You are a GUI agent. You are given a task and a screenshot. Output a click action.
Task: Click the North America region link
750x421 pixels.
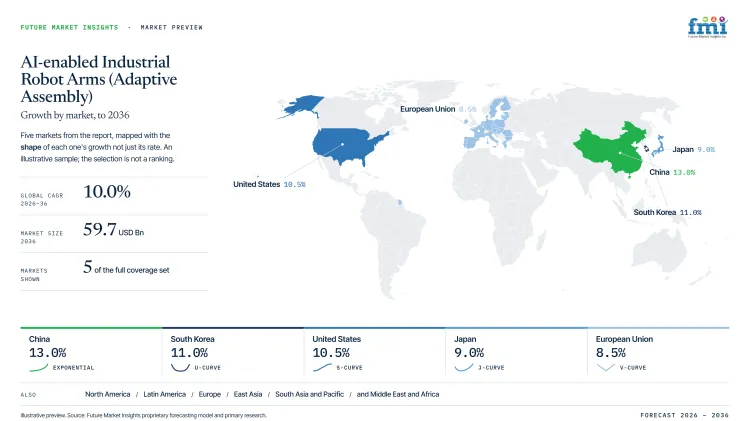108,394
